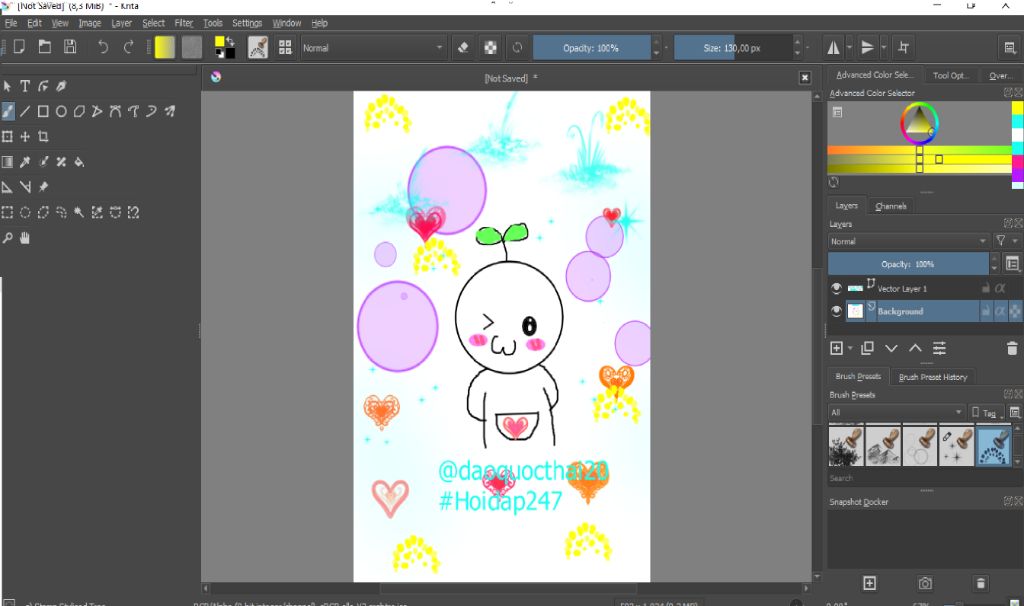Toggle eraser mode
Viewport: 1024px width, 606px height.
point(463,48)
